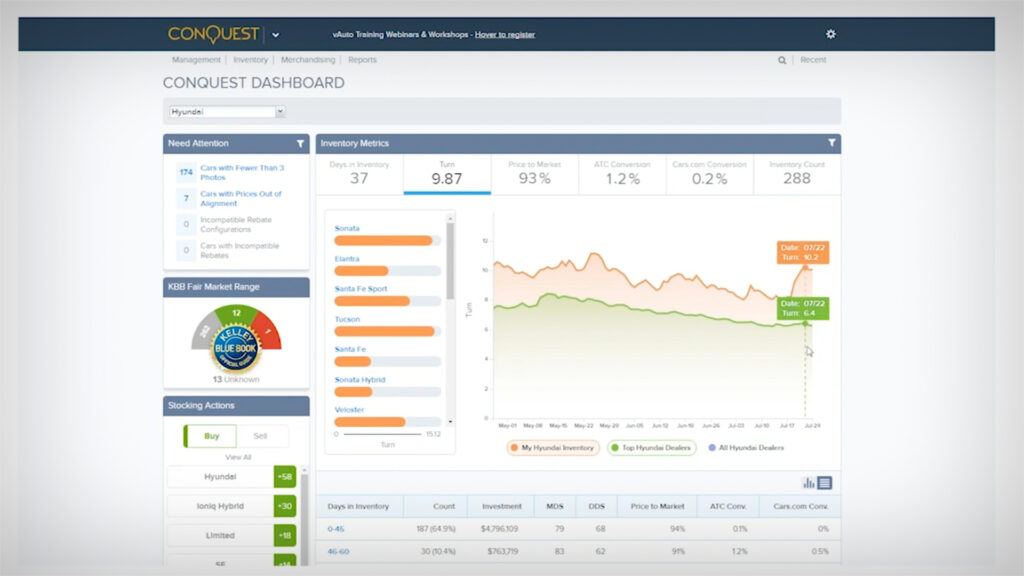Click the 13 Unknown KBB label
This screenshot has height=576, width=1024.
tap(236, 379)
